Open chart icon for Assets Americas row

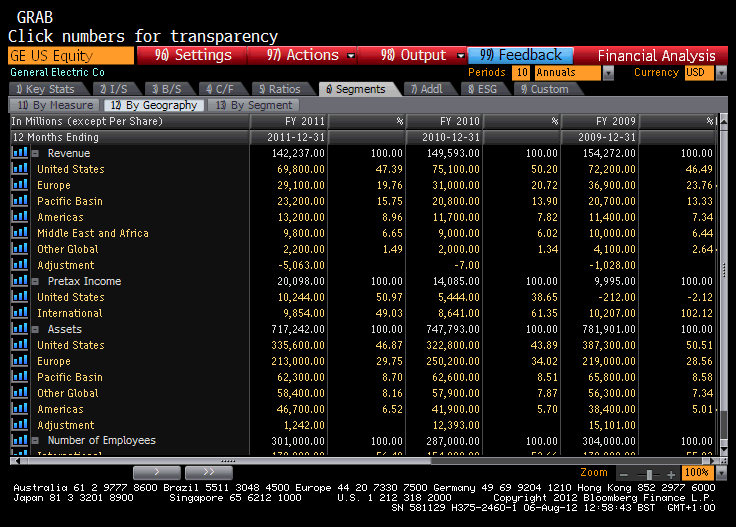(x=20, y=408)
